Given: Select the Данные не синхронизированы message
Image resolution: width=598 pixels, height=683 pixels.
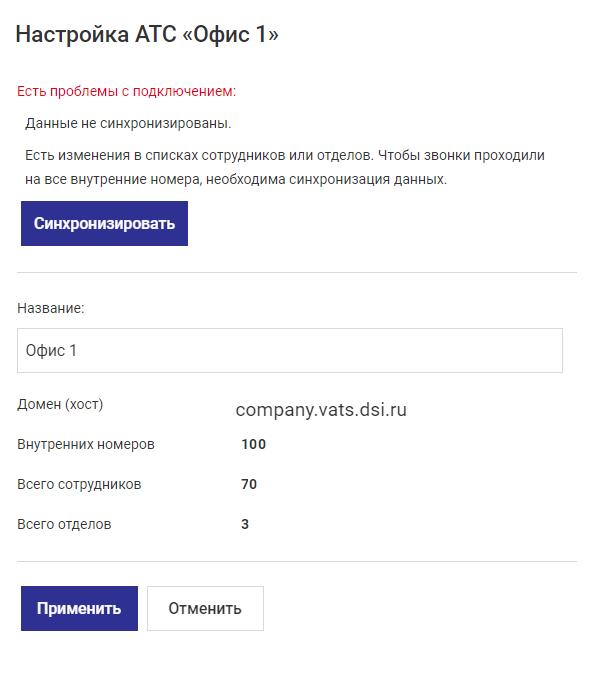Looking at the screenshot, I should coord(128,123).
